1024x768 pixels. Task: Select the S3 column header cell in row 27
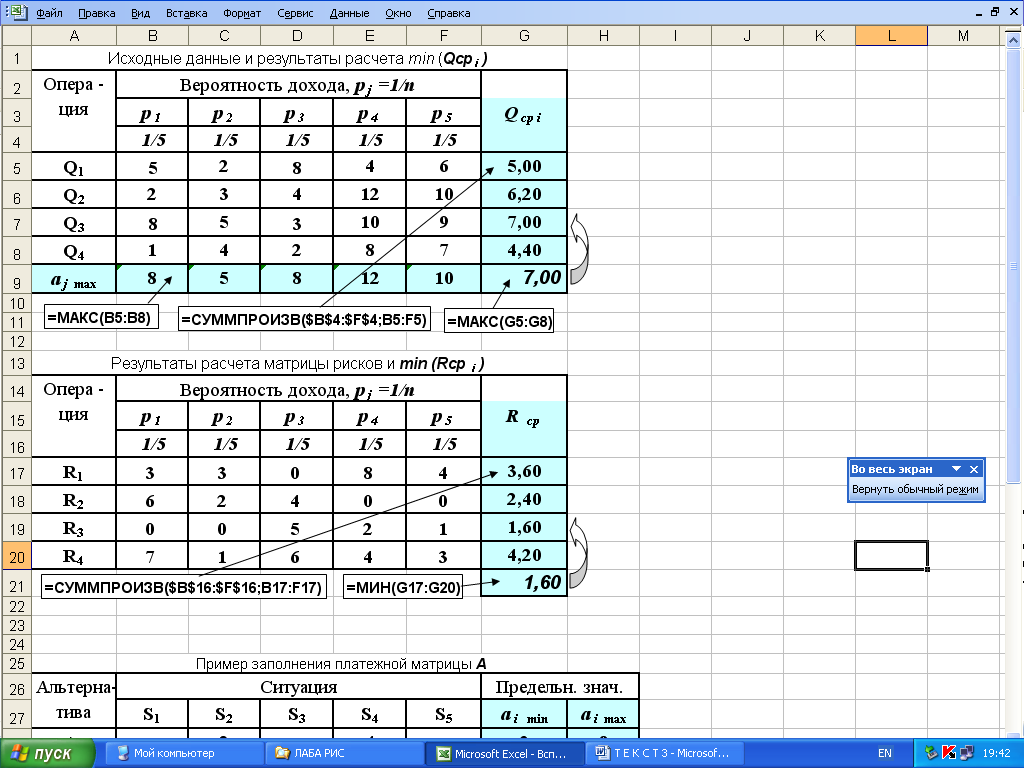coord(296,715)
